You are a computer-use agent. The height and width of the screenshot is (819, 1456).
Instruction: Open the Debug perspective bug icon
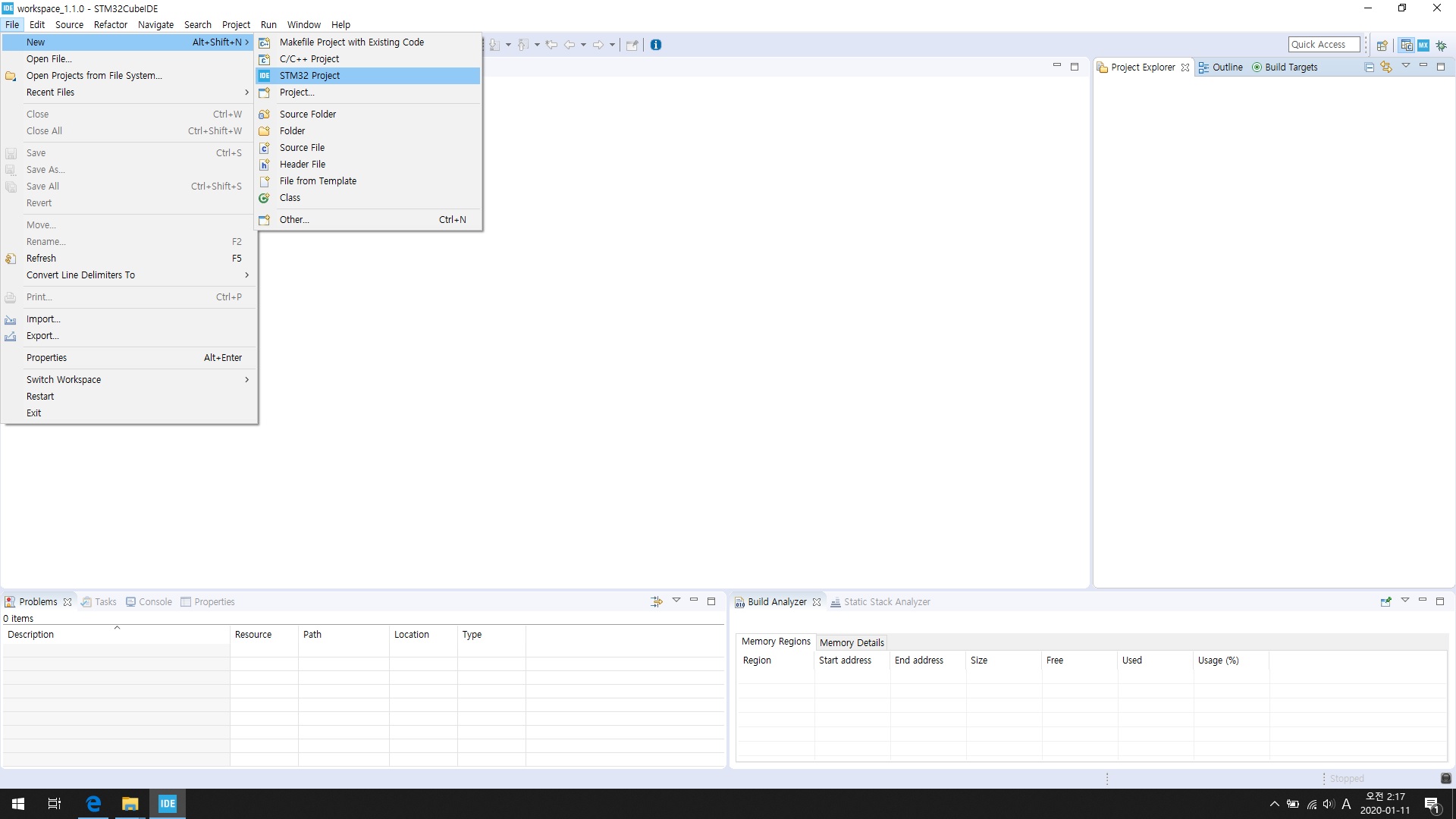pos(1441,45)
